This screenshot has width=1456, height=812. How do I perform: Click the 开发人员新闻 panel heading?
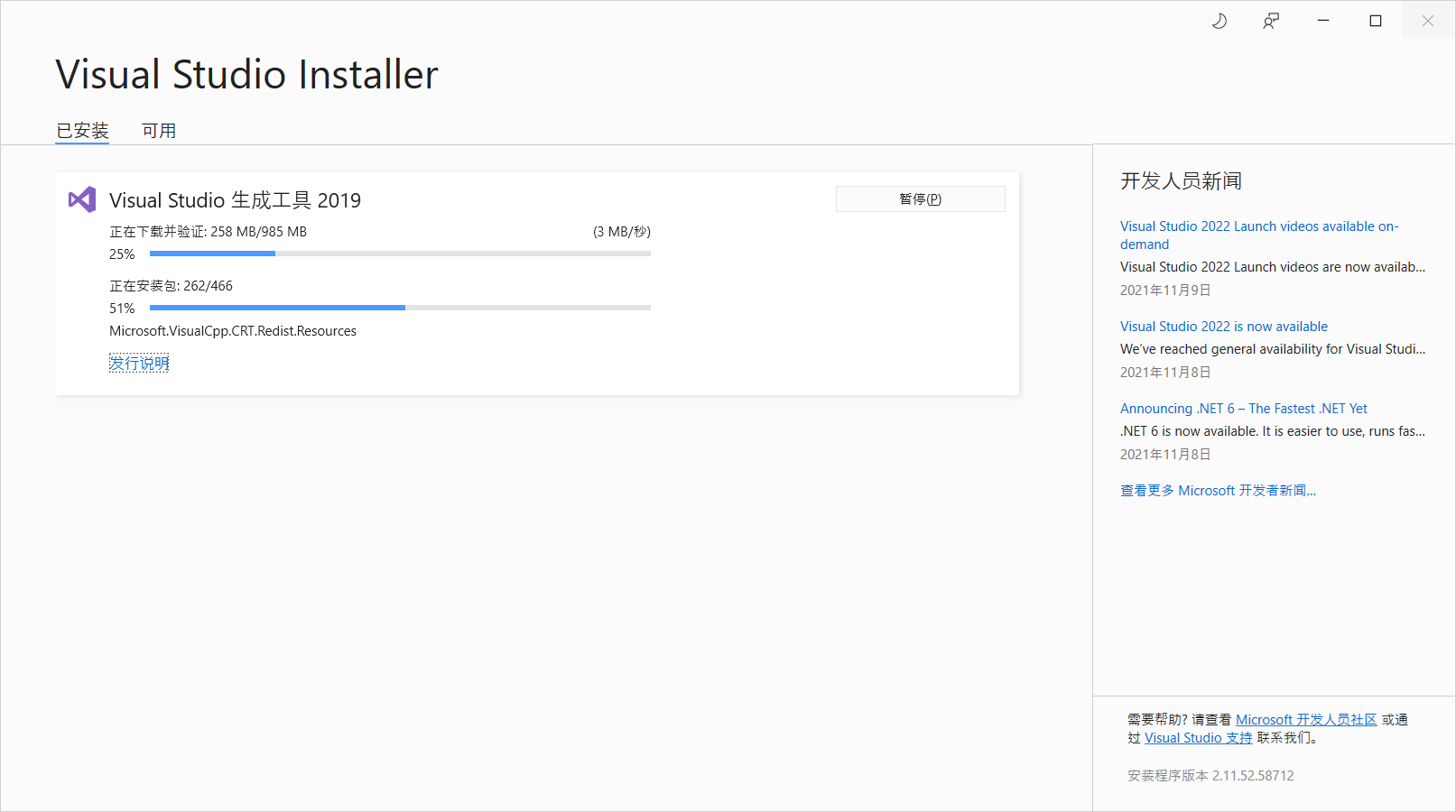(x=1181, y=180)
